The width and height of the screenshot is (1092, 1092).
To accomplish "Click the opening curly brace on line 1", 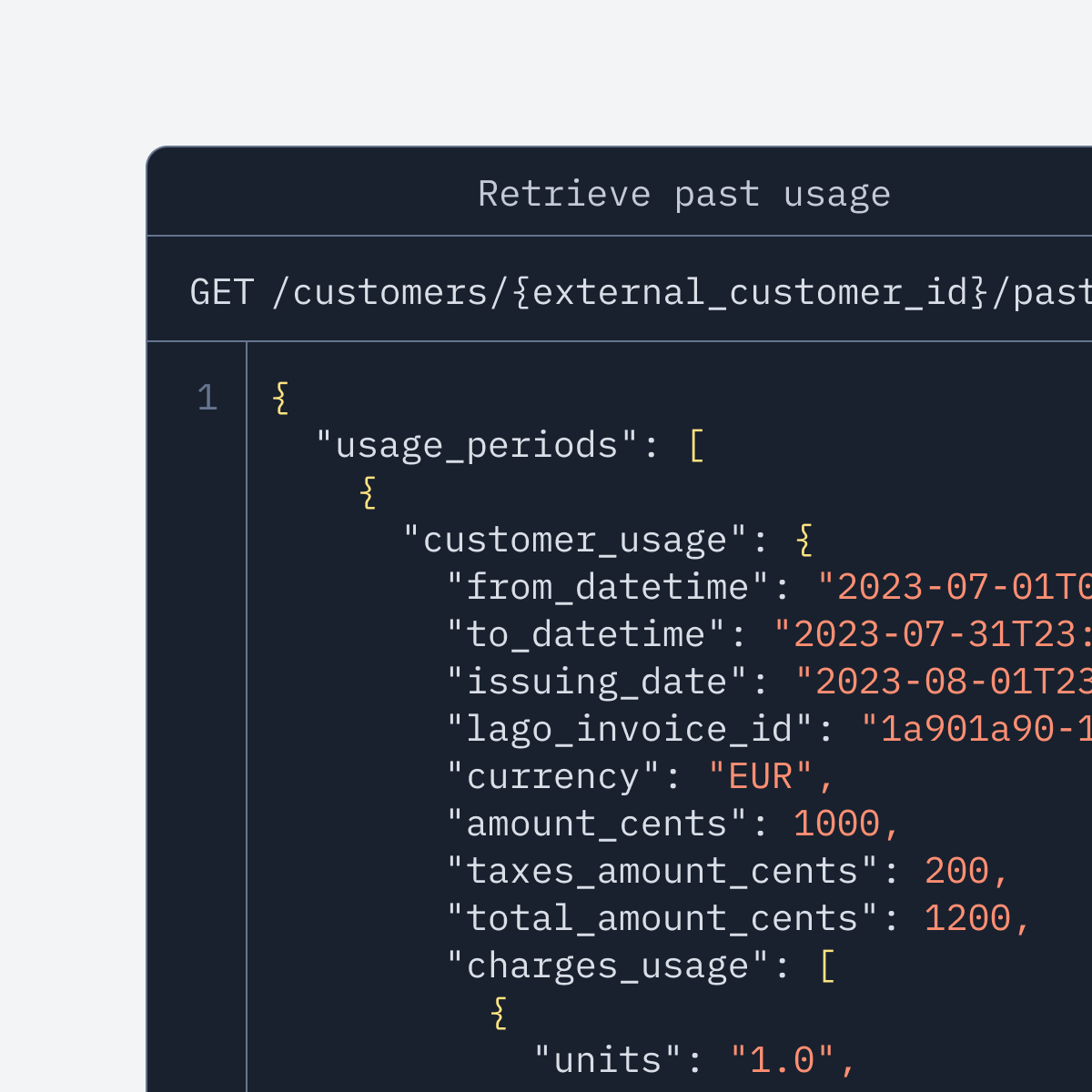I will (x=281, y=398).
